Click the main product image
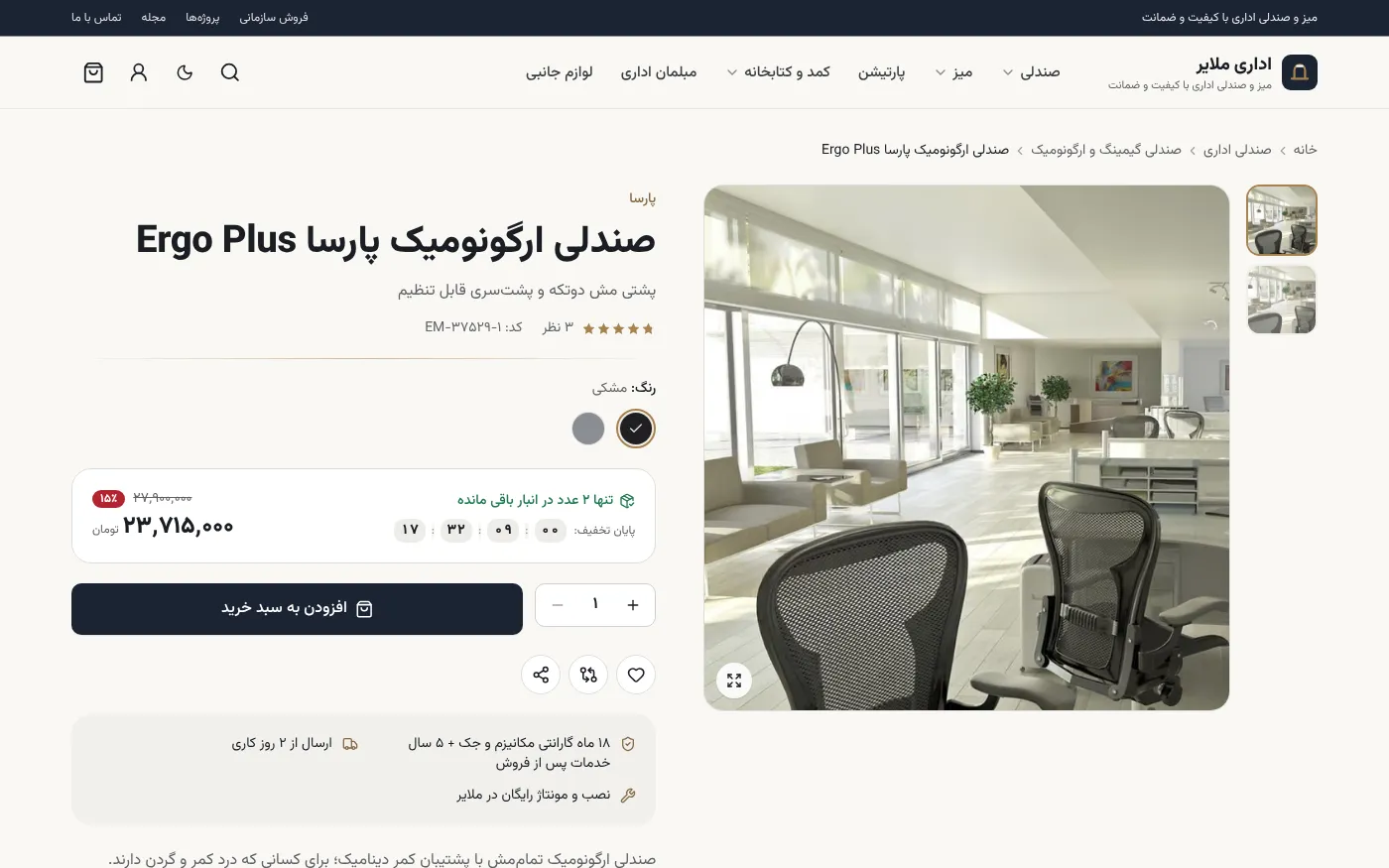The width and height of the screenshot is (1389, 868). click(x=966, y=447)
